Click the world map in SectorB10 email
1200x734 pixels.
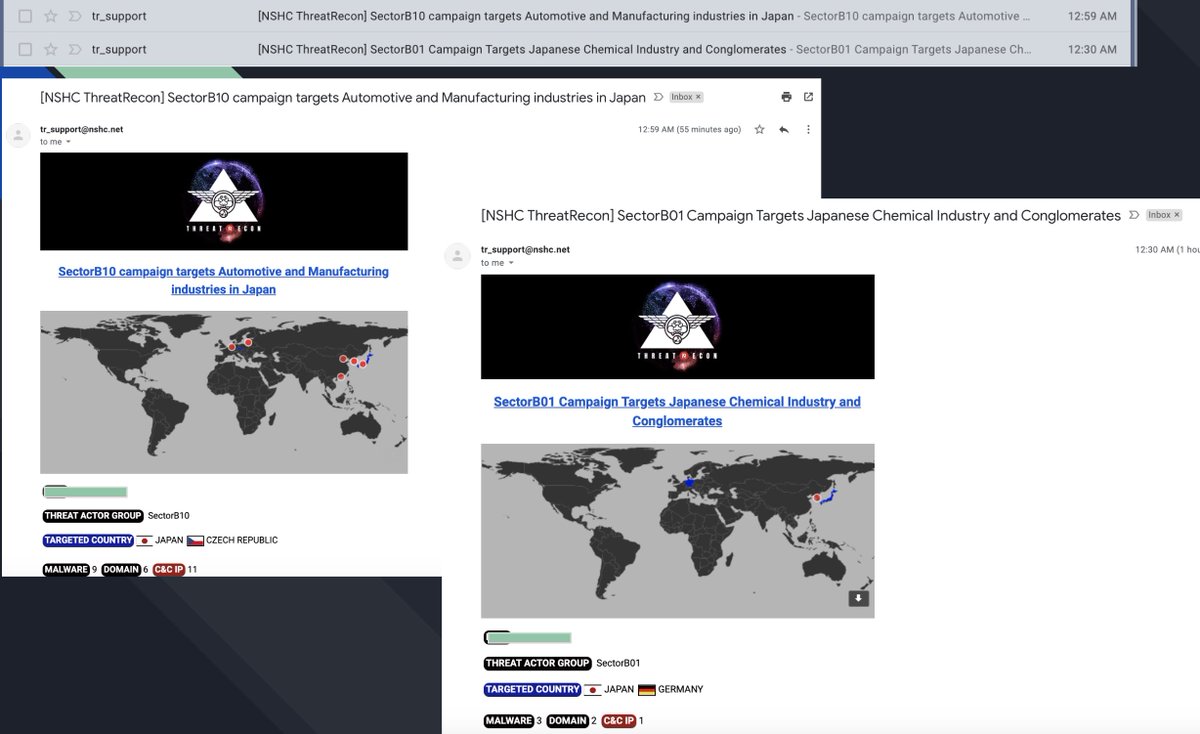(224, 392)
